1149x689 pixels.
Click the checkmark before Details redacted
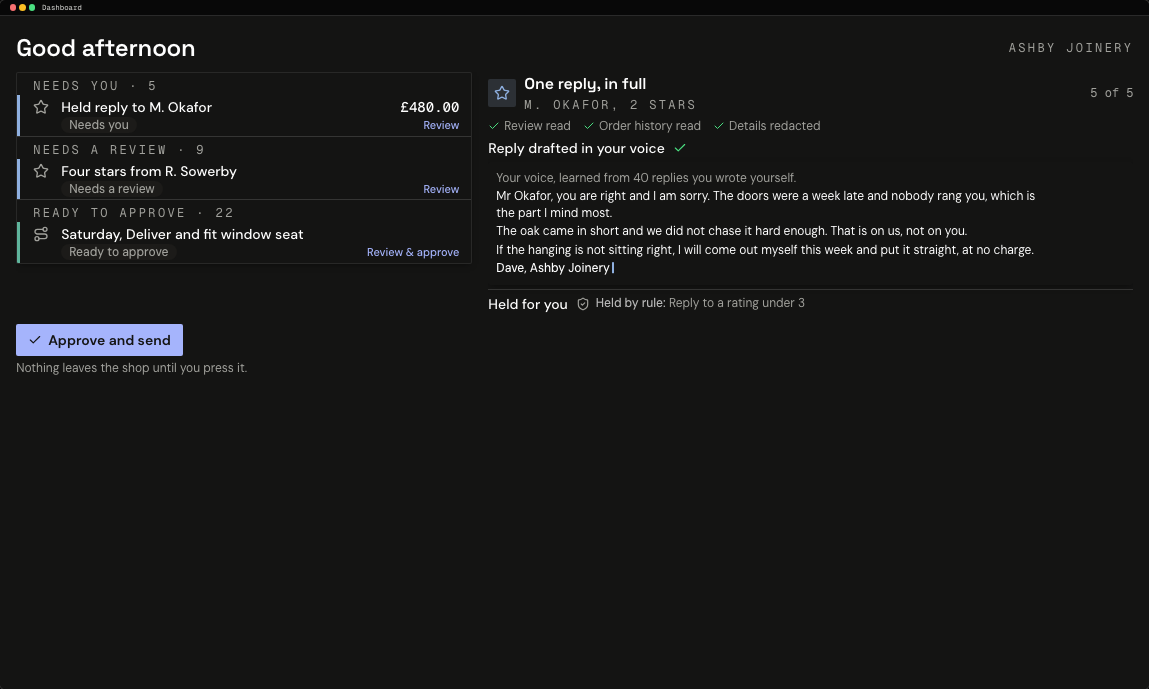pos(719,126)
